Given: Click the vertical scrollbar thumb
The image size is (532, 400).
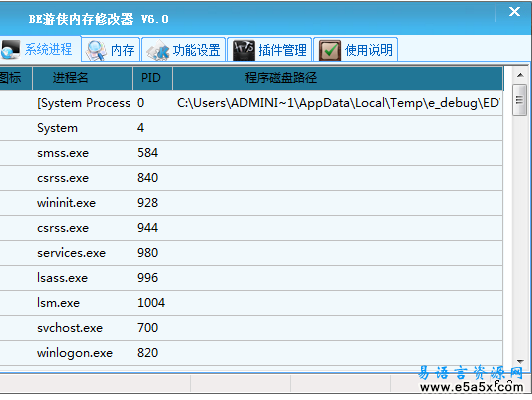Looking at the screenshot, I should point(519,100).
